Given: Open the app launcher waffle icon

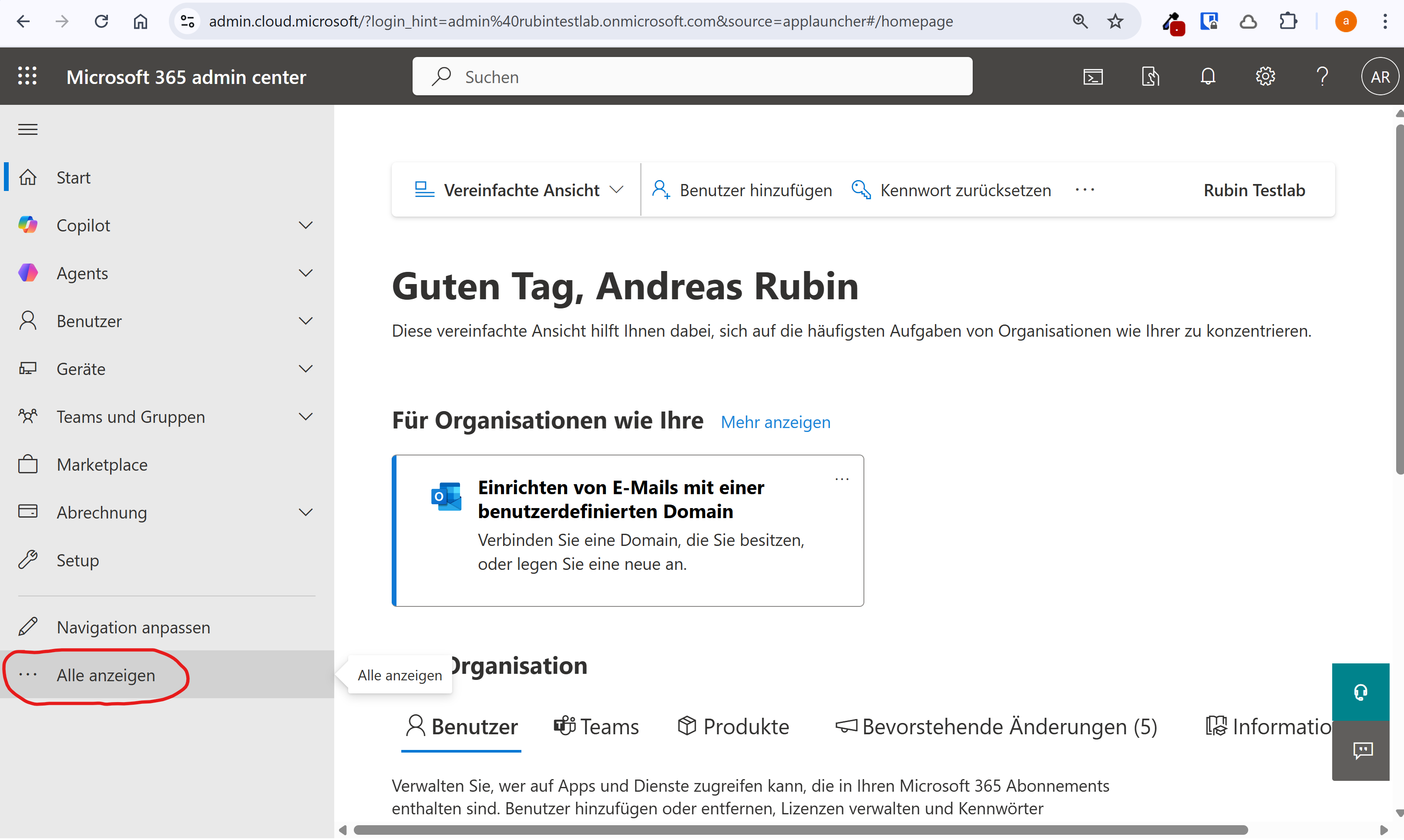Looking at the screenshot, I should 27,77.
